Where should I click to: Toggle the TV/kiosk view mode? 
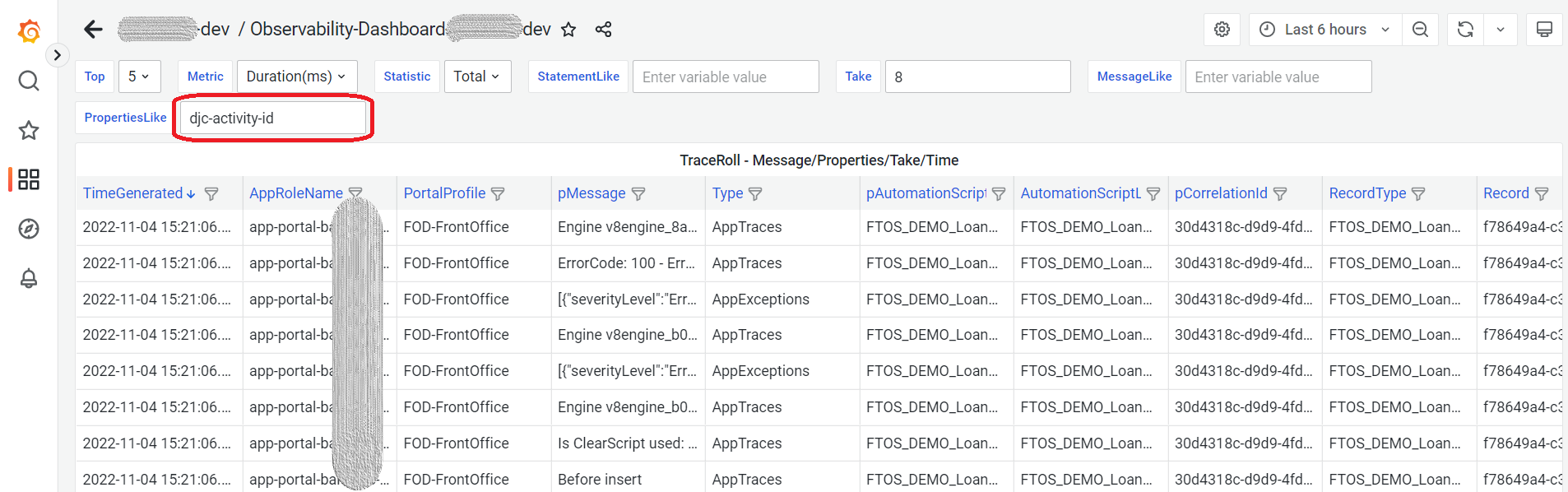click(x=1544, y=30)
